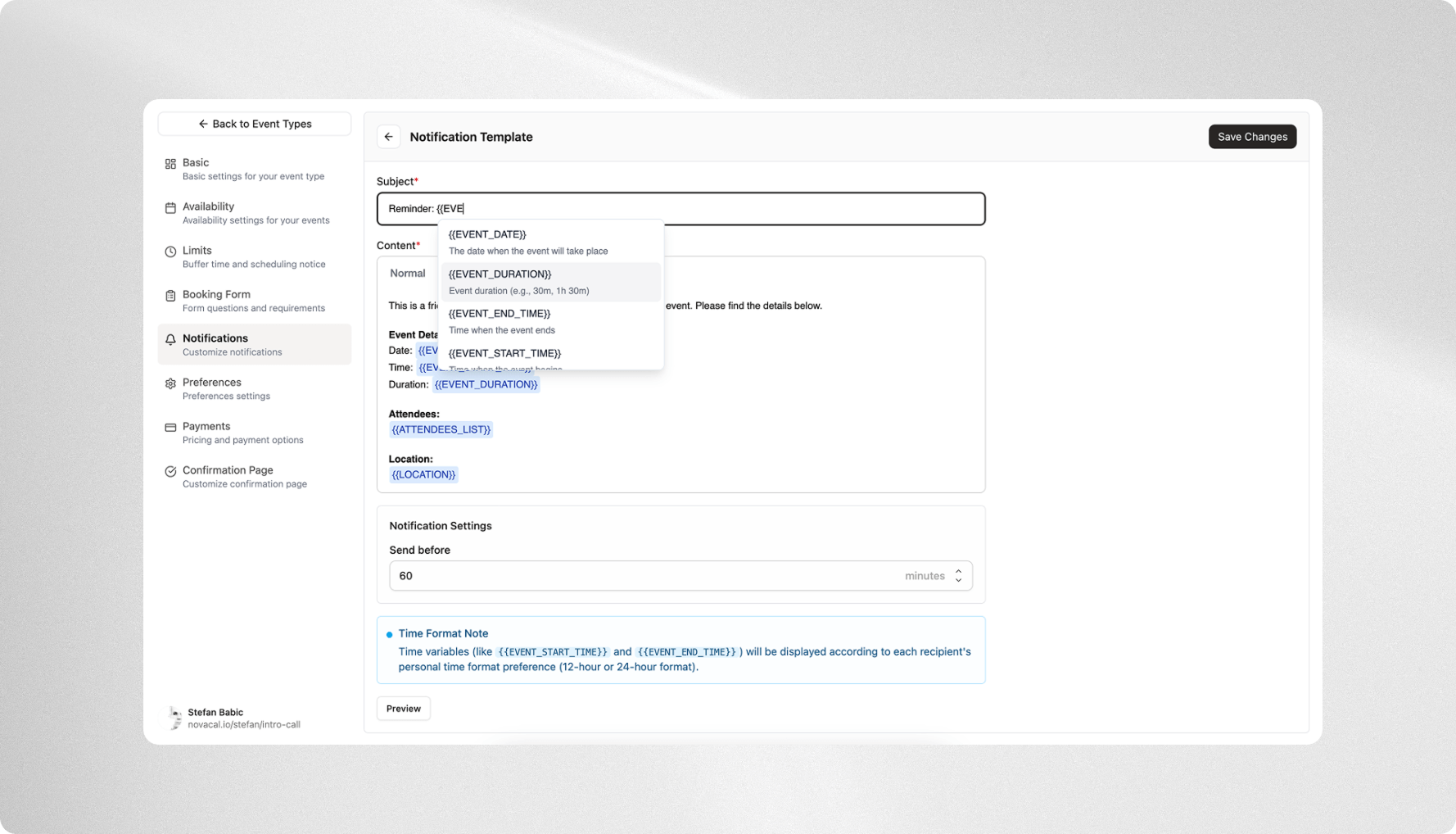Open the template Preview
Viewport: 1456px width, 834px height.
[403, 708]
